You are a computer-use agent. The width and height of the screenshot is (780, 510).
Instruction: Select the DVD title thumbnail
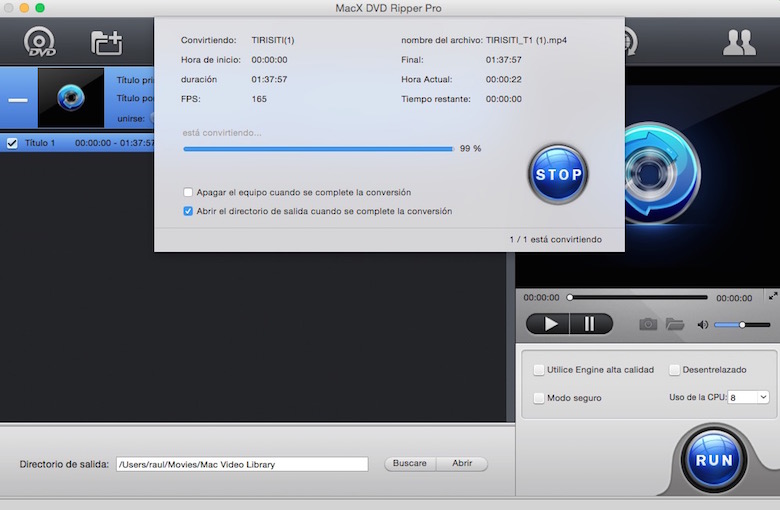(71, 98)
